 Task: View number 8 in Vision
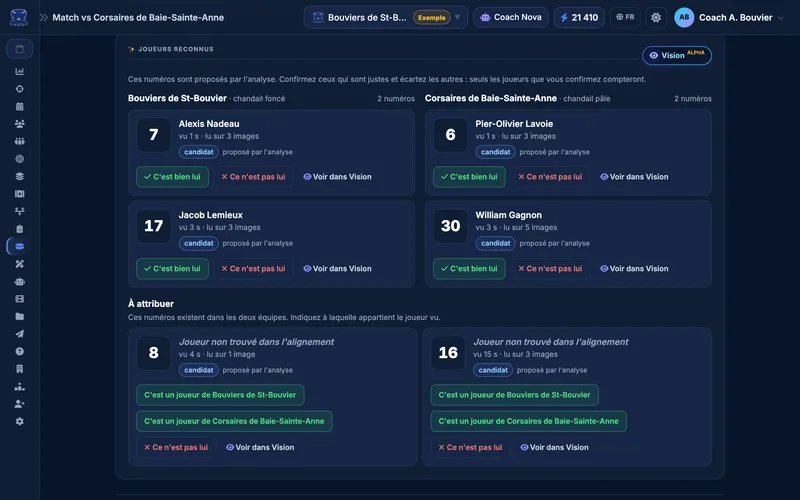(260, 447)
